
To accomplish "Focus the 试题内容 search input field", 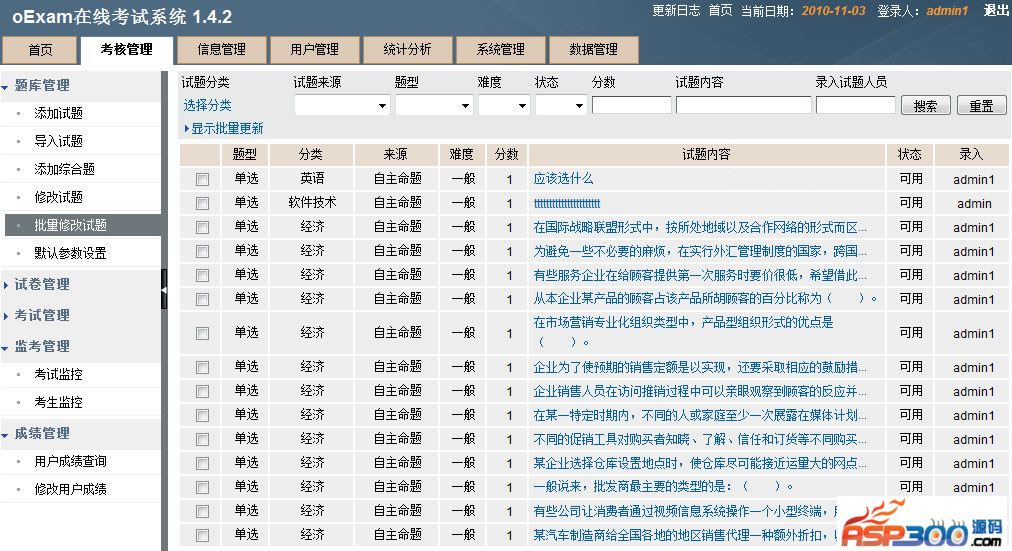I will (x=743, y=105).
